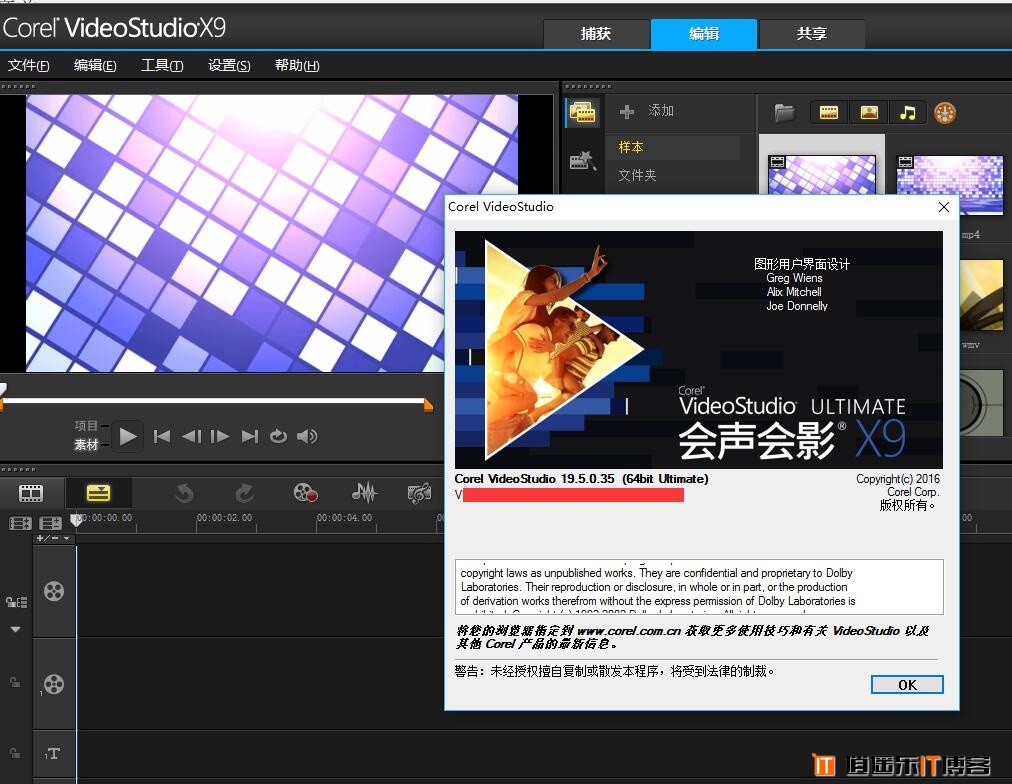Open the 编辑(E) menu
Image resolution: width=1012 pixels, height=784 pixels.
coord(95,65)
